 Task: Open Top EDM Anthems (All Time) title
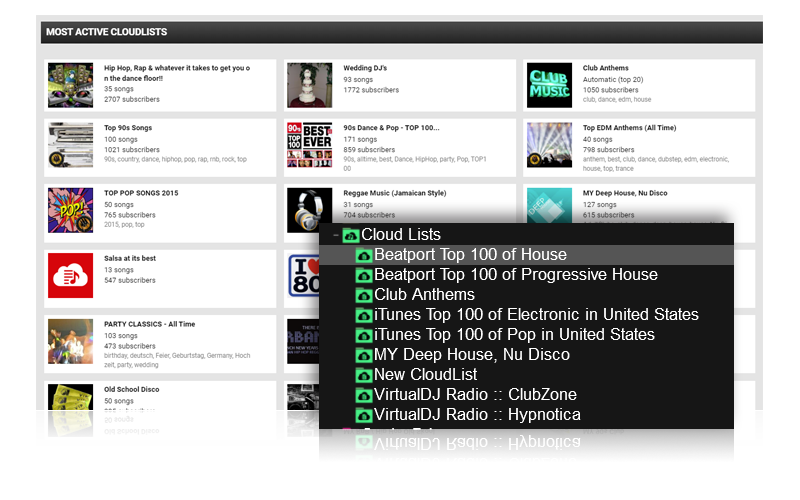[x=630, y=128]
